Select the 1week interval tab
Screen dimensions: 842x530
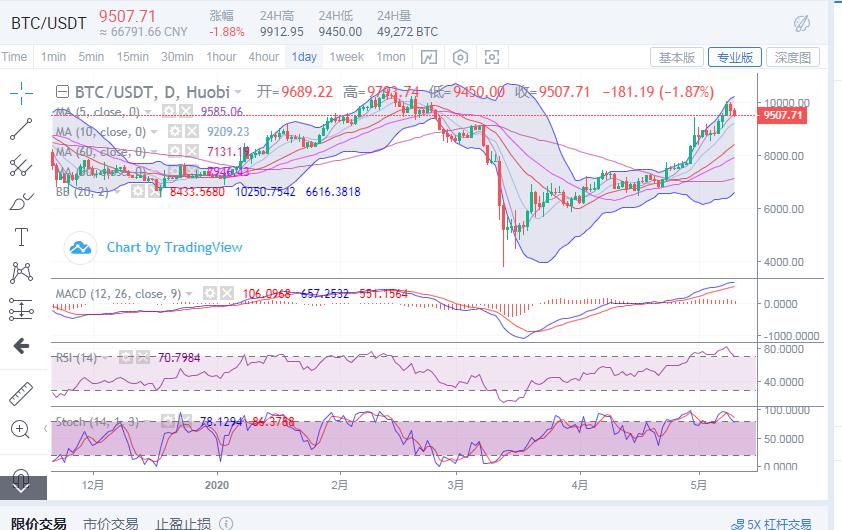coord(346,57)
